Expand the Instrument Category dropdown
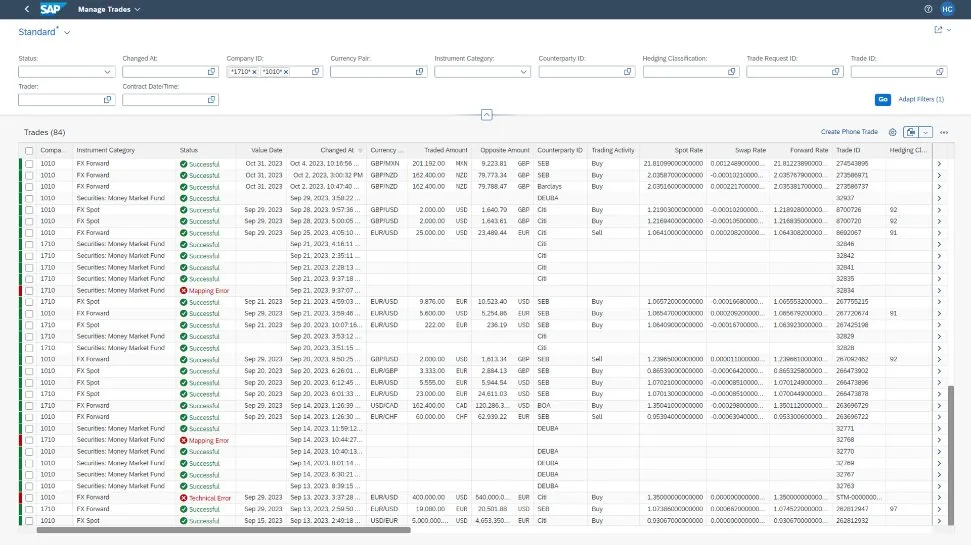 coord(523,72)
